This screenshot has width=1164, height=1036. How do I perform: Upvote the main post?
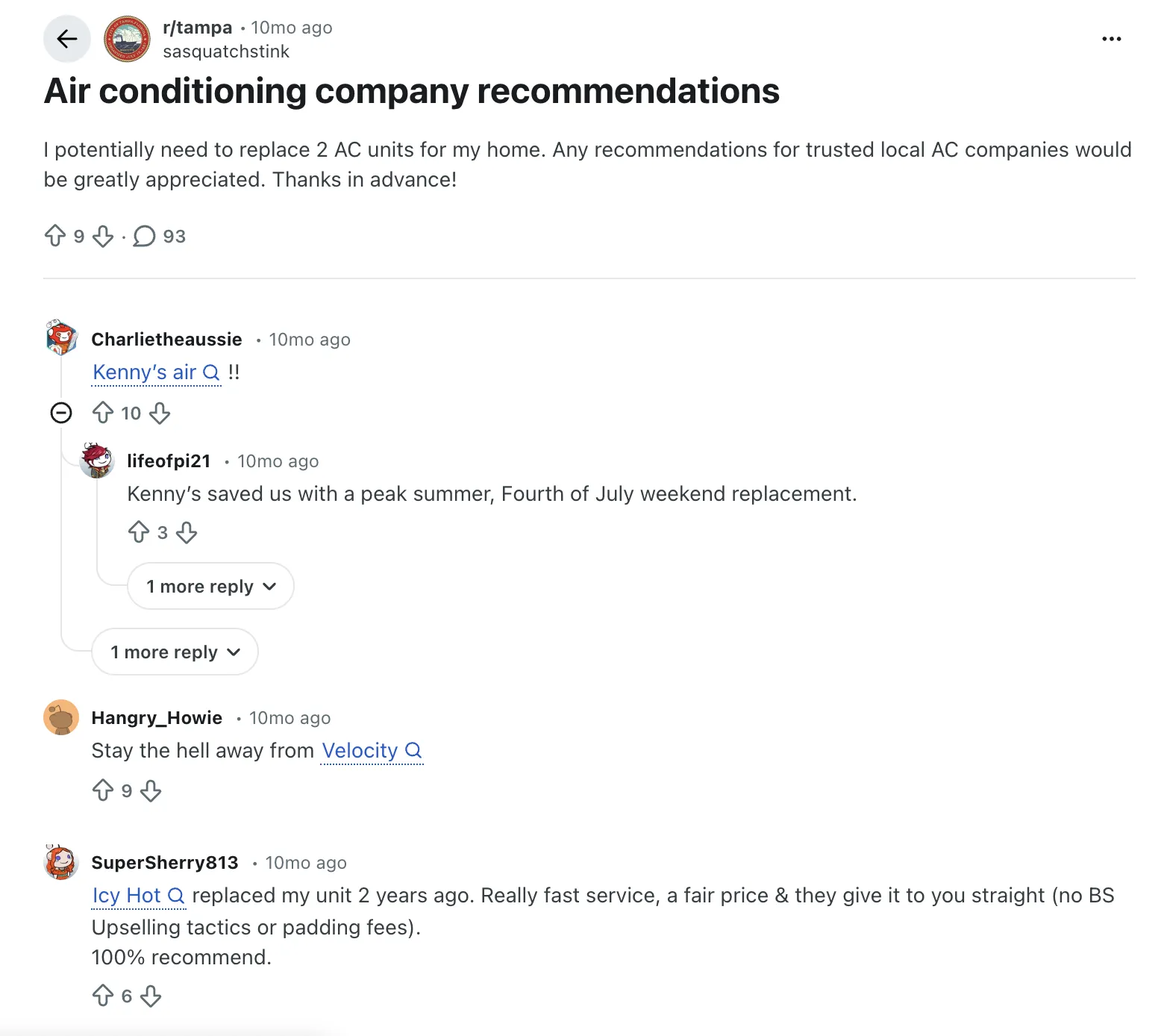[x=55, y=236]
